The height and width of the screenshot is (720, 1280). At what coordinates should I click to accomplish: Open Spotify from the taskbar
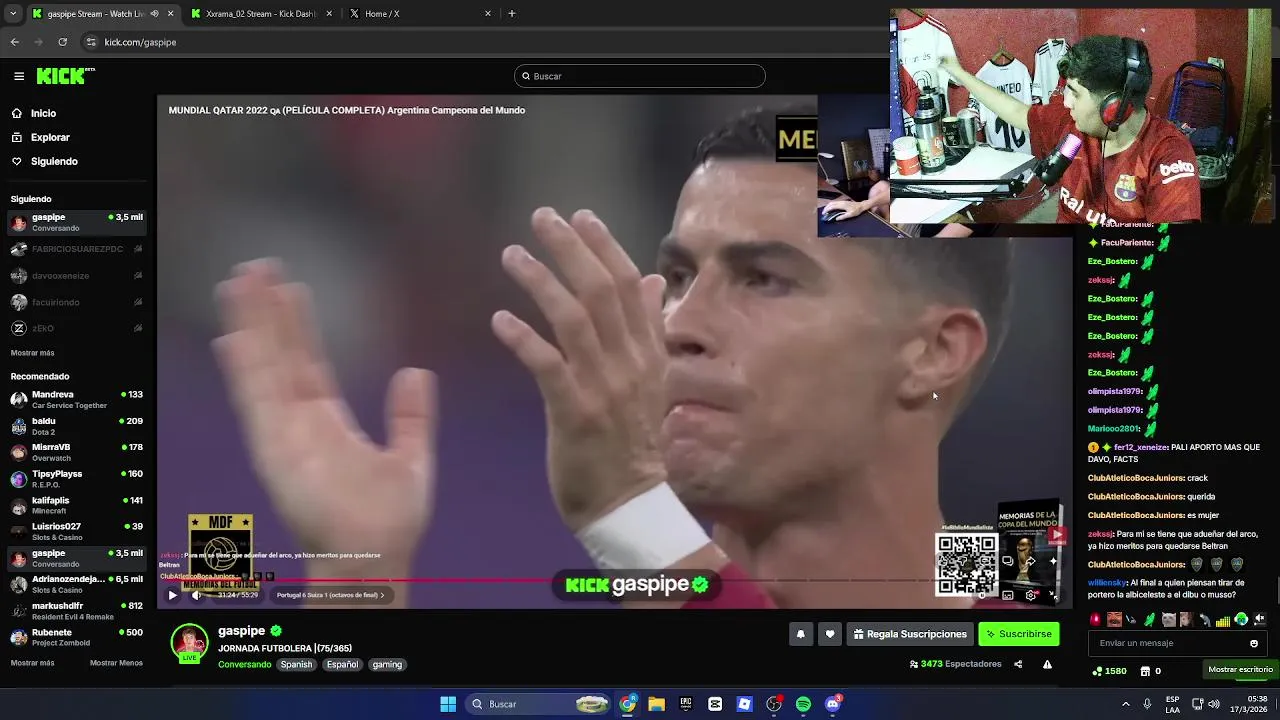pos(803,704)
